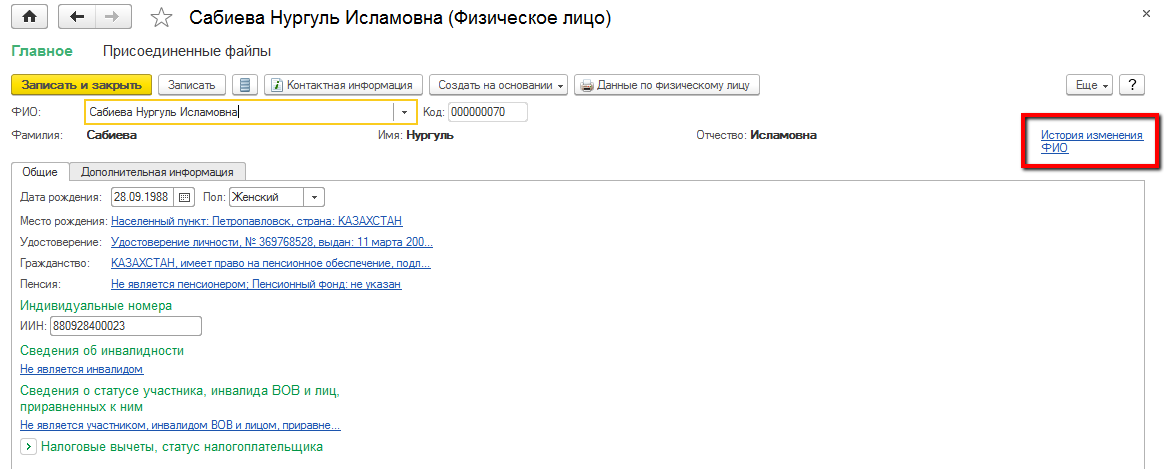Open the Еще menu

1091,85
